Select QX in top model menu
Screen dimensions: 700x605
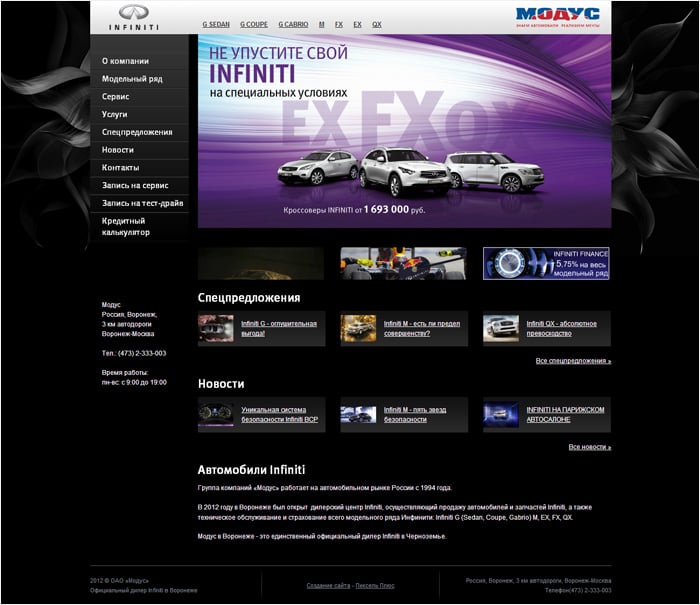tap(376, 23)
